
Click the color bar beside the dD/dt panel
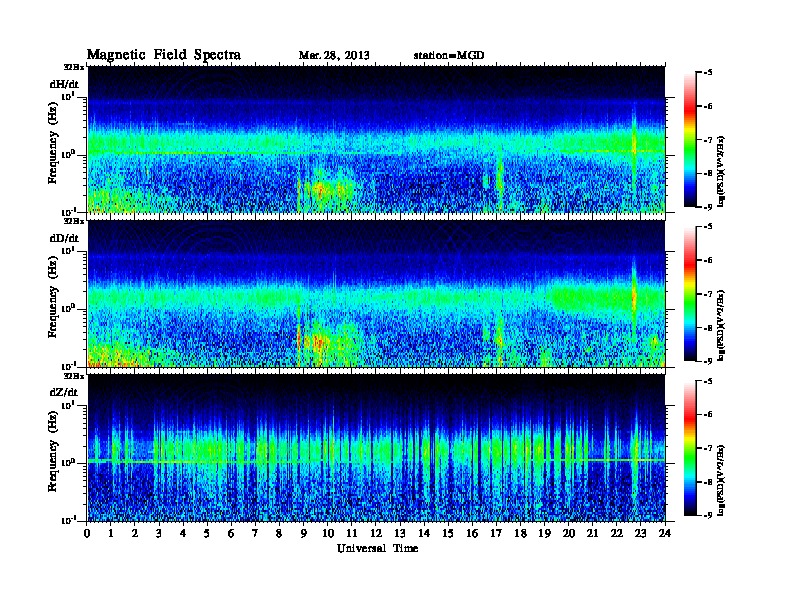(690, 294)
